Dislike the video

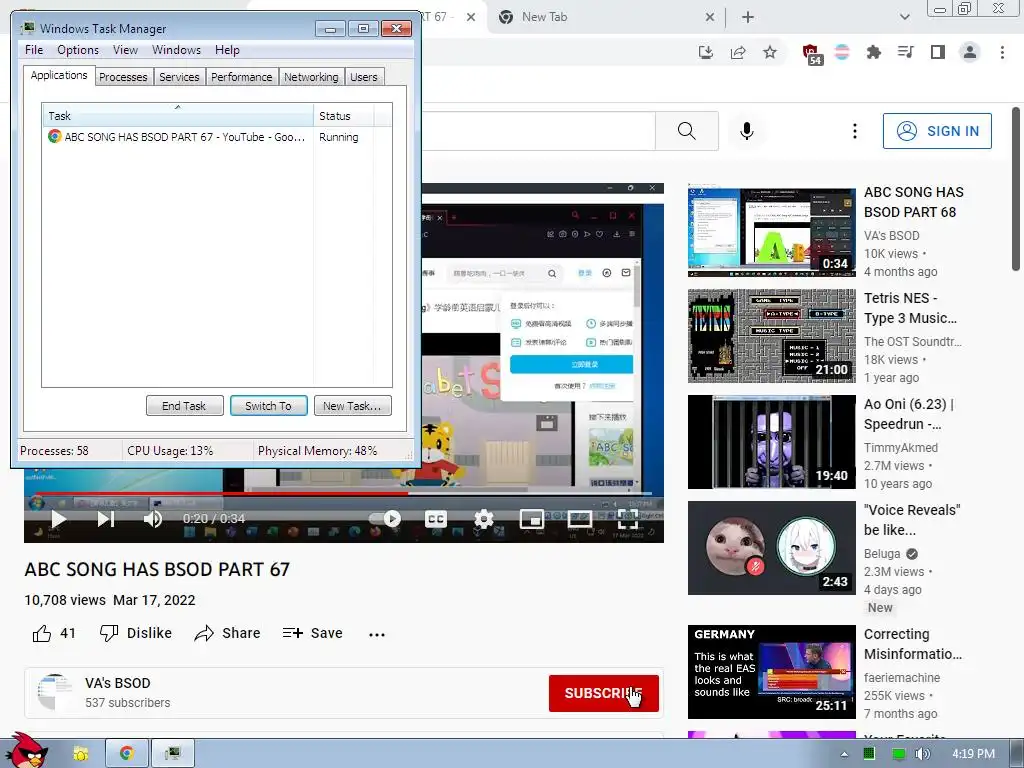(x=136, y=633)
